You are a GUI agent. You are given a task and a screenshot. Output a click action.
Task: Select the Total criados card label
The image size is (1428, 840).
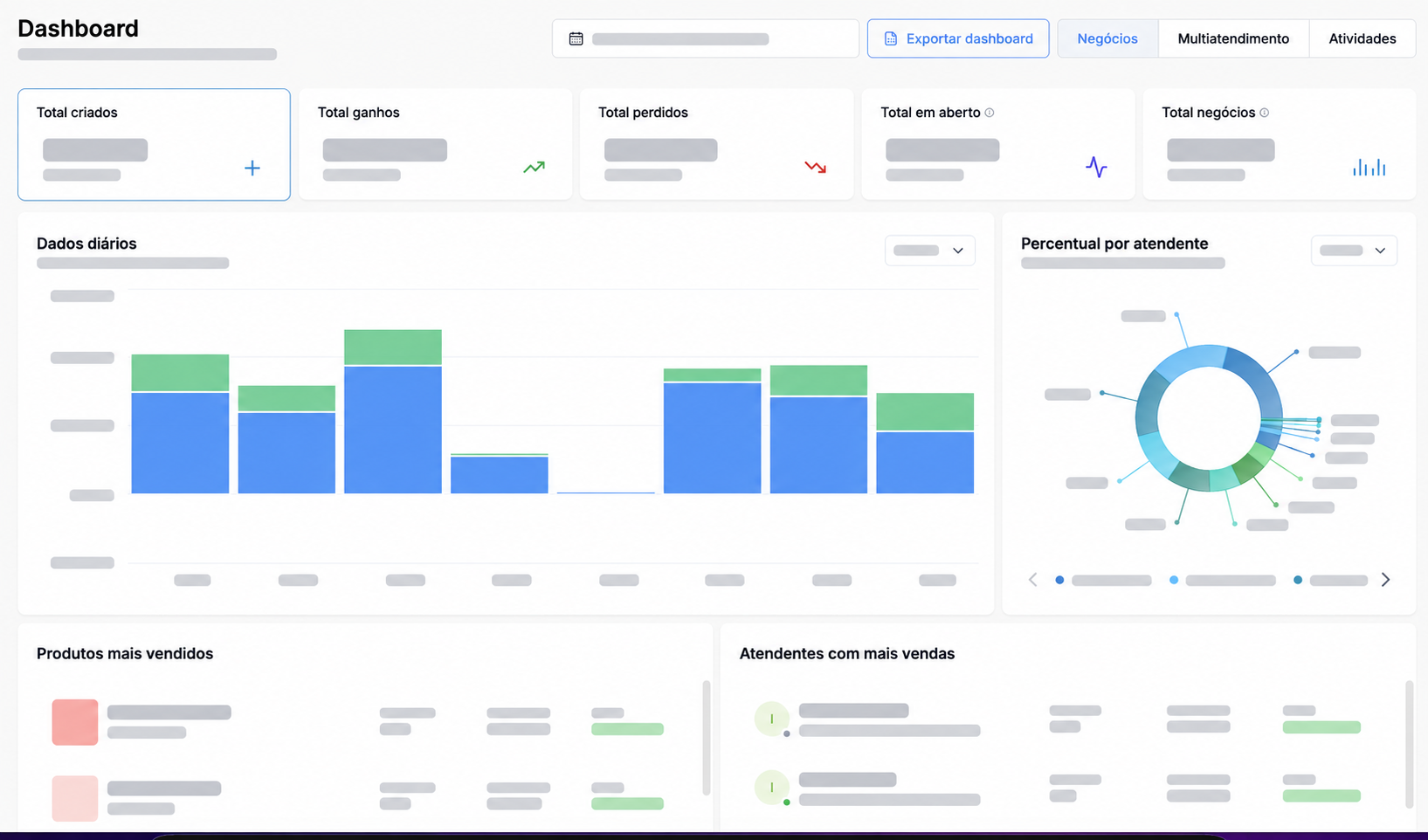click(77, 113)
